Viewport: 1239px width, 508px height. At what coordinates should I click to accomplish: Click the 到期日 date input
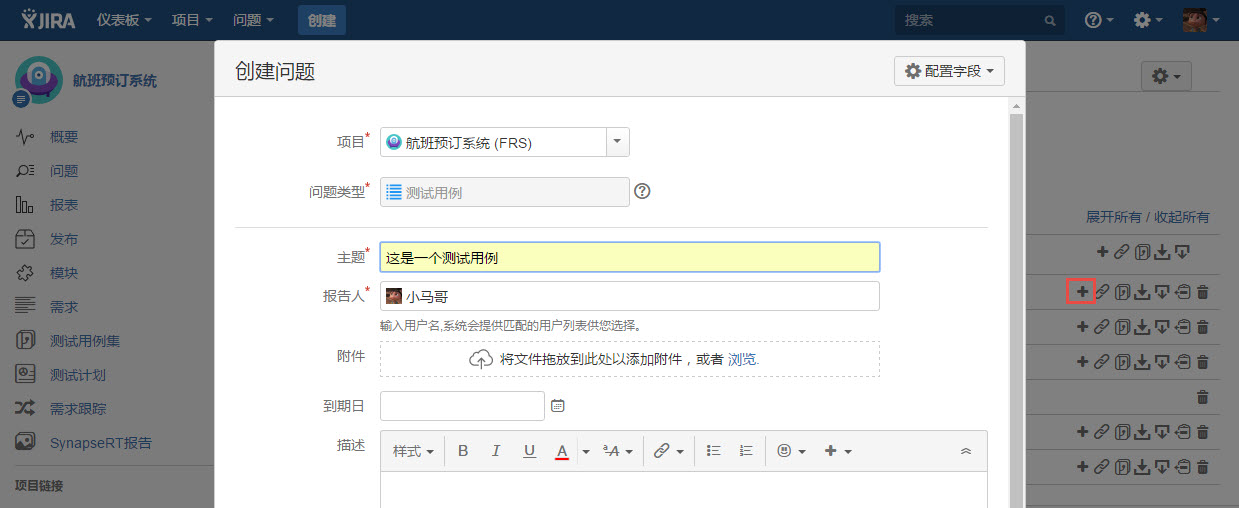click(463, 406)
